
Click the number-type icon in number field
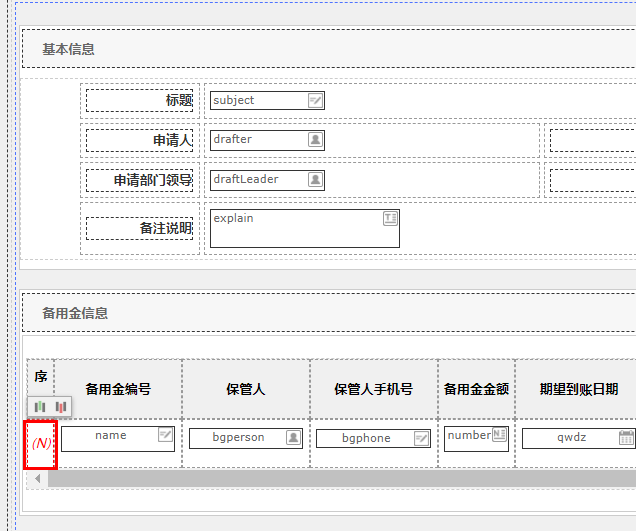coord(499,434)
